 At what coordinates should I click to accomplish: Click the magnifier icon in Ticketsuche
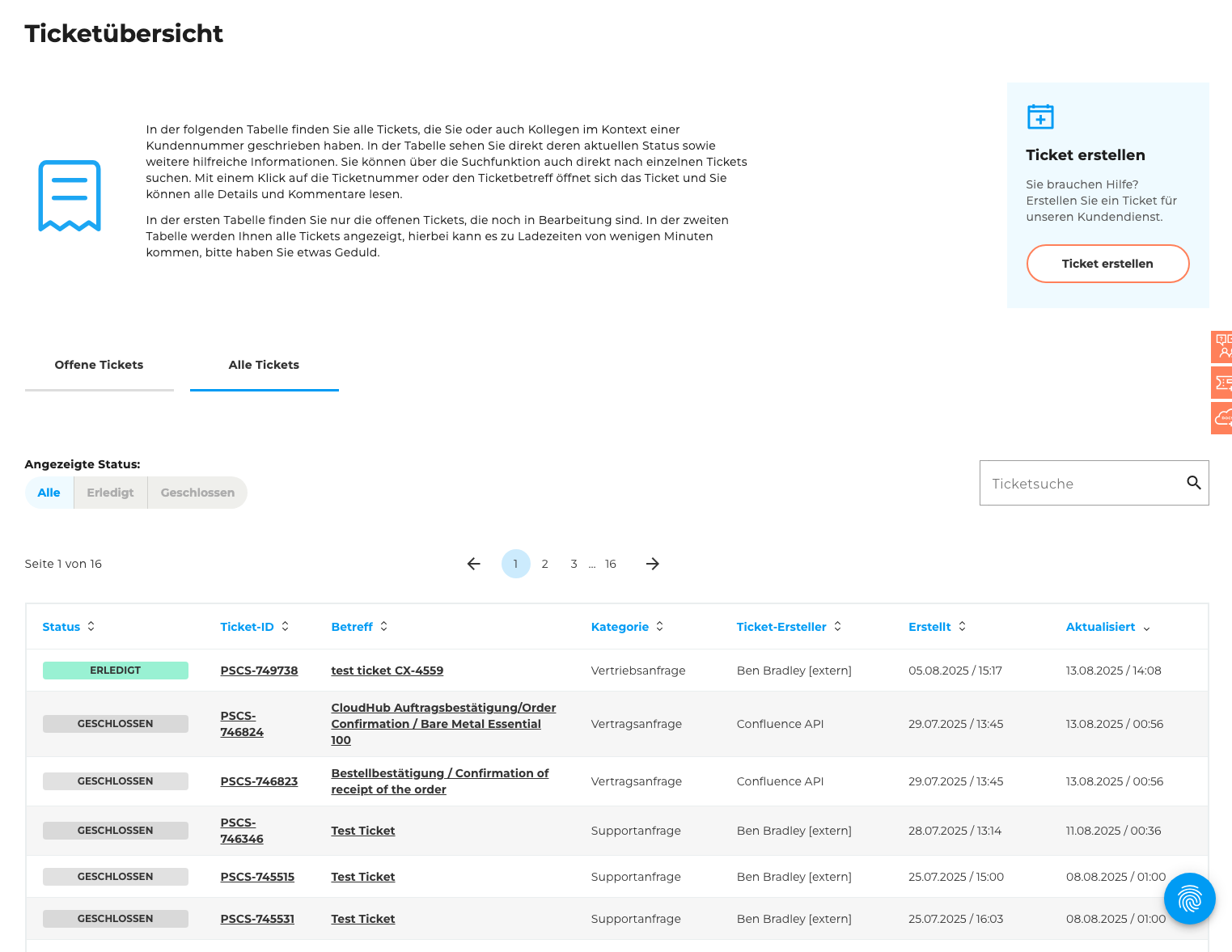[x=1193, y=483]
